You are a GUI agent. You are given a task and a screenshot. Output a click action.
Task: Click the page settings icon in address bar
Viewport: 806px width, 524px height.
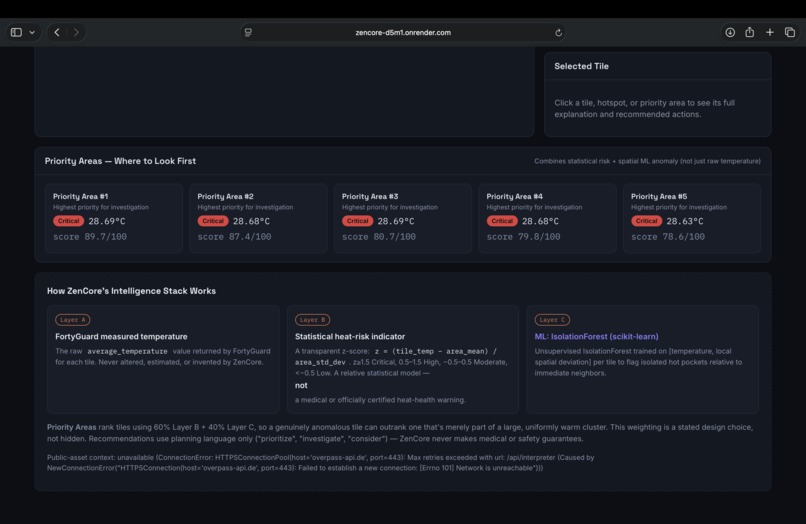pos(248,32)
